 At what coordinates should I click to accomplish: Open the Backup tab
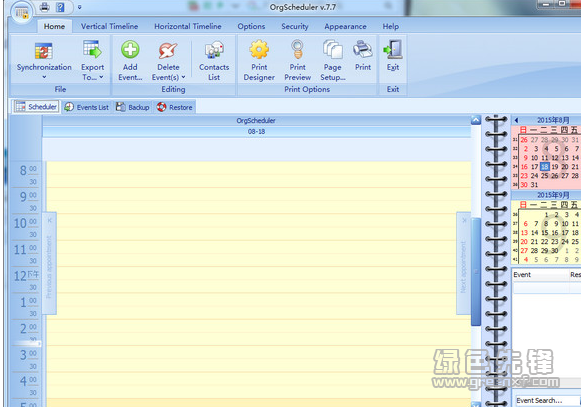click(x=133, y=107)
